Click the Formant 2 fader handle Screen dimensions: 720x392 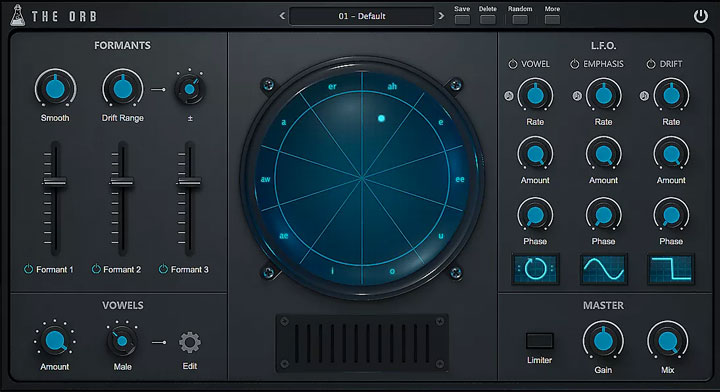click(122, 182)
